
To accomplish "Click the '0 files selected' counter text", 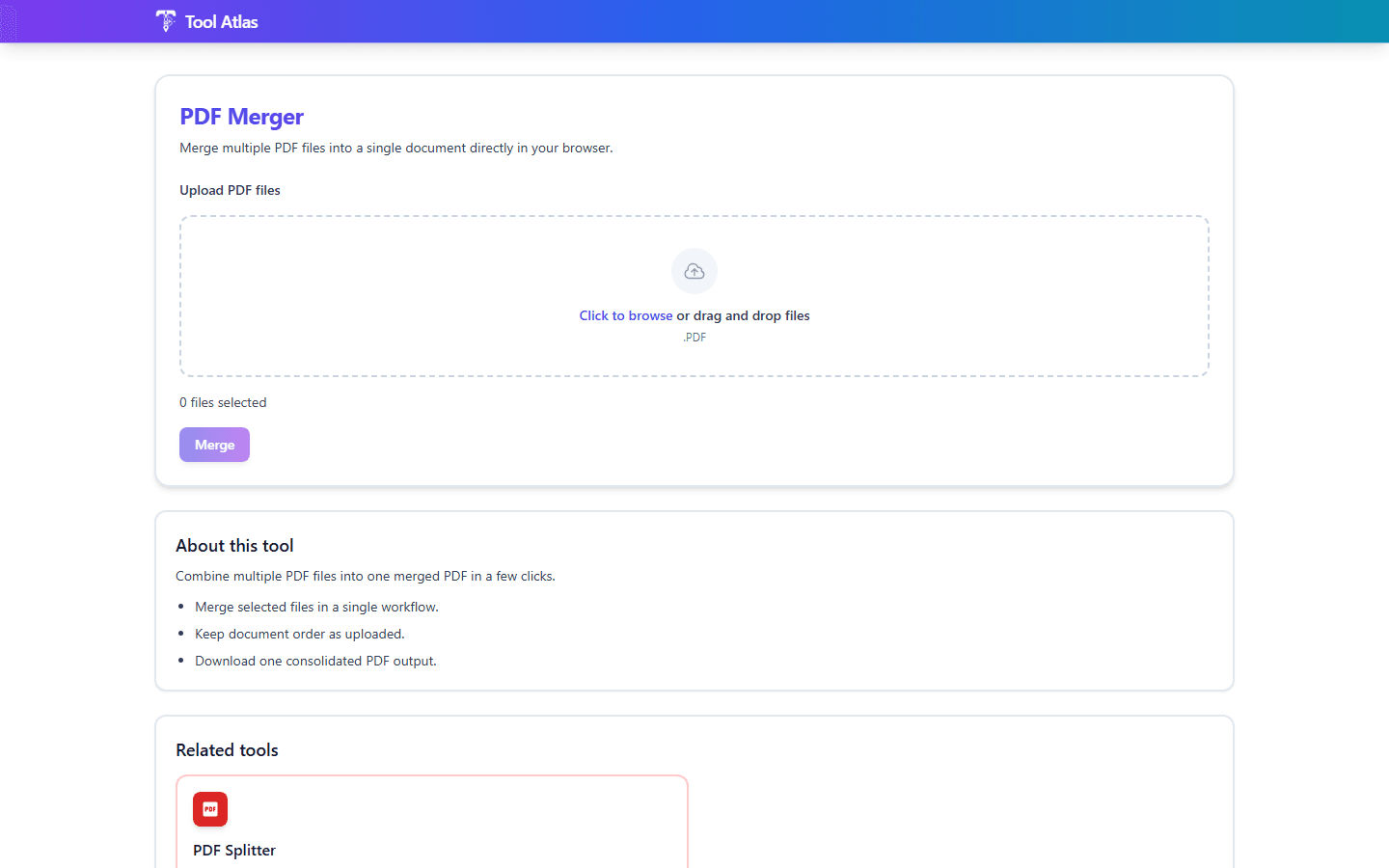I will coord(223,402).
